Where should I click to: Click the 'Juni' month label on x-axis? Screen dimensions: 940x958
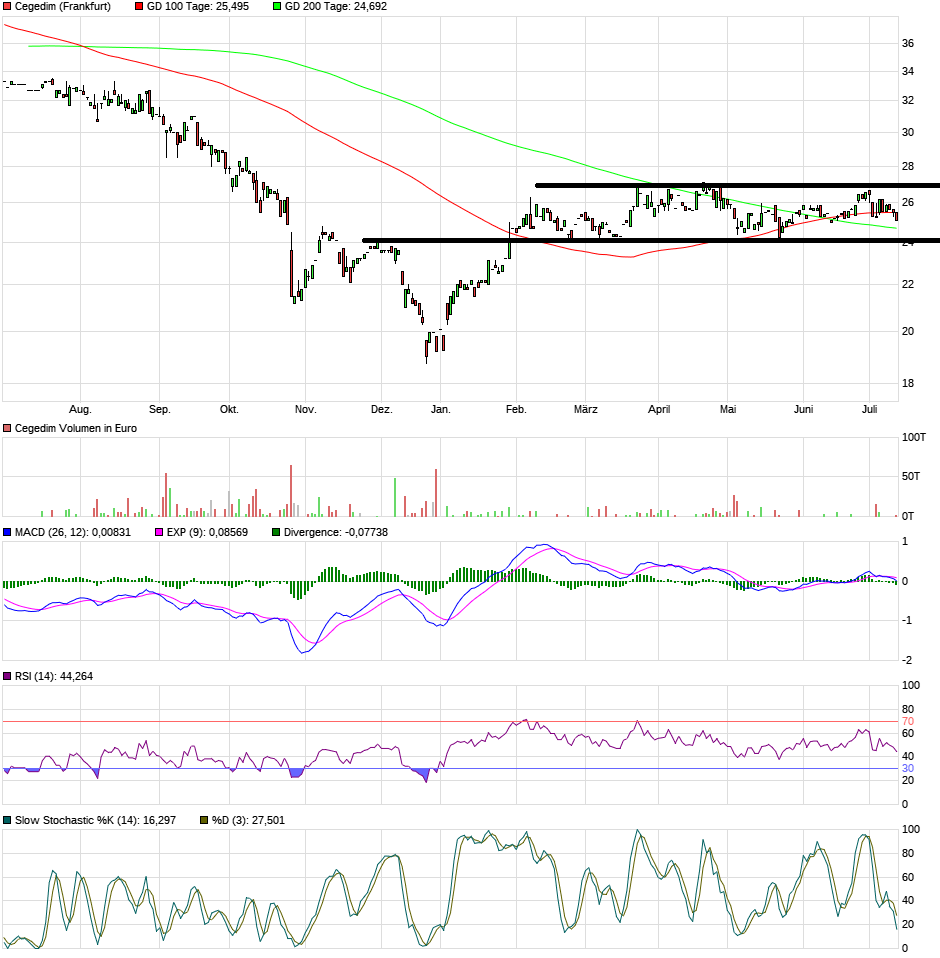pos(804,409)
